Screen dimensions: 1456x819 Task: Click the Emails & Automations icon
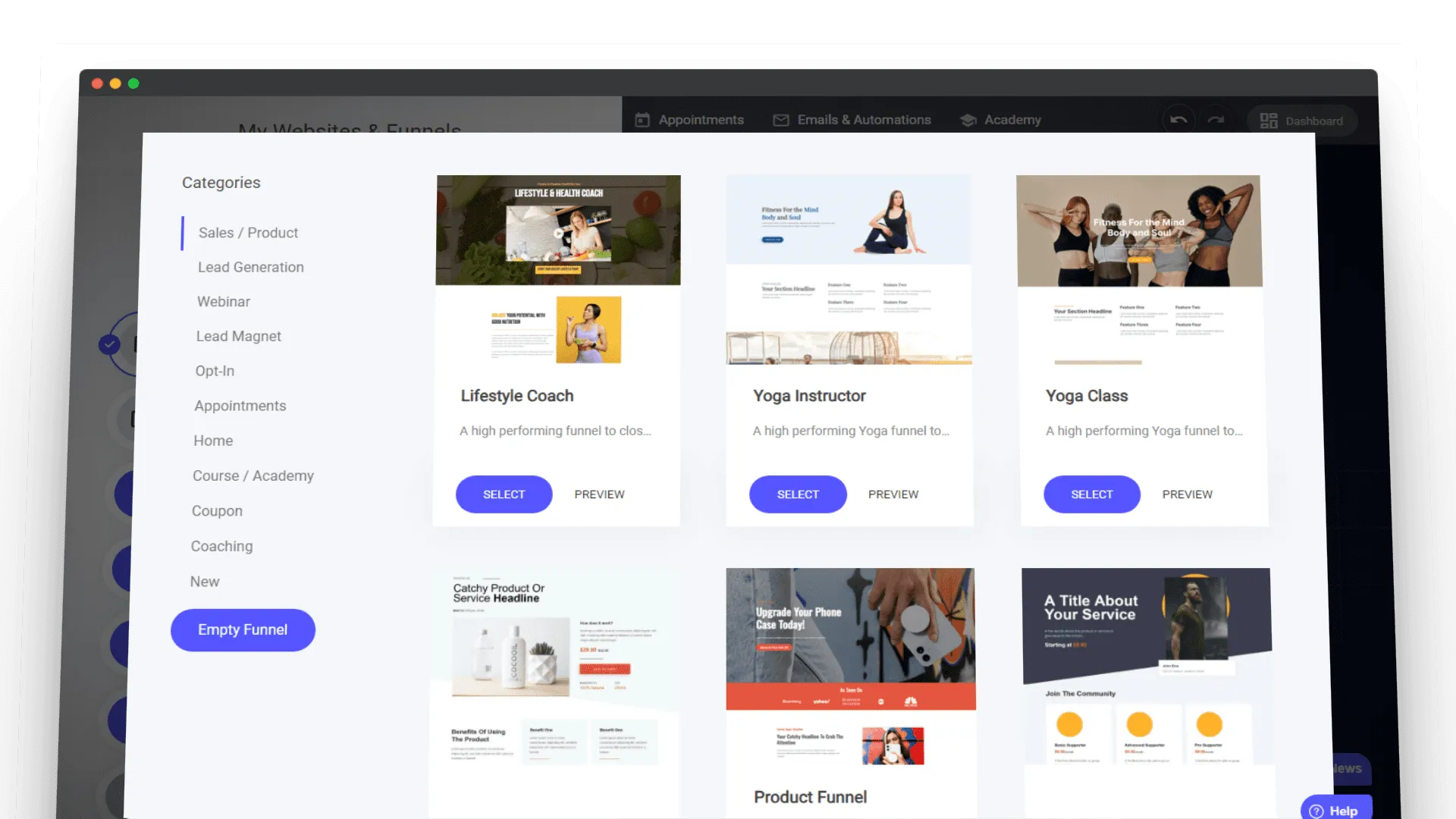click(x=780, y=120)
